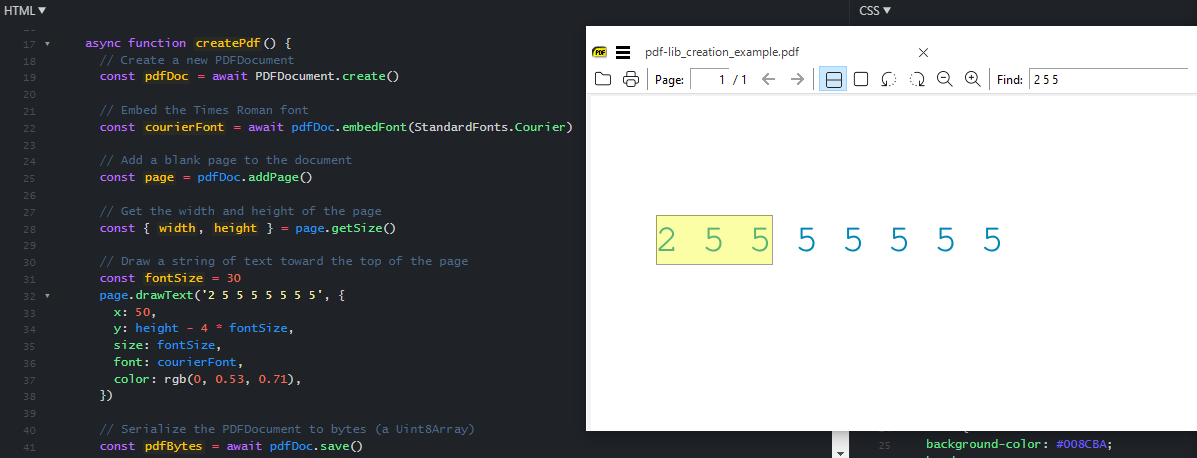
Task: Zoom out of the PDF
Action: tap(944, 79)
